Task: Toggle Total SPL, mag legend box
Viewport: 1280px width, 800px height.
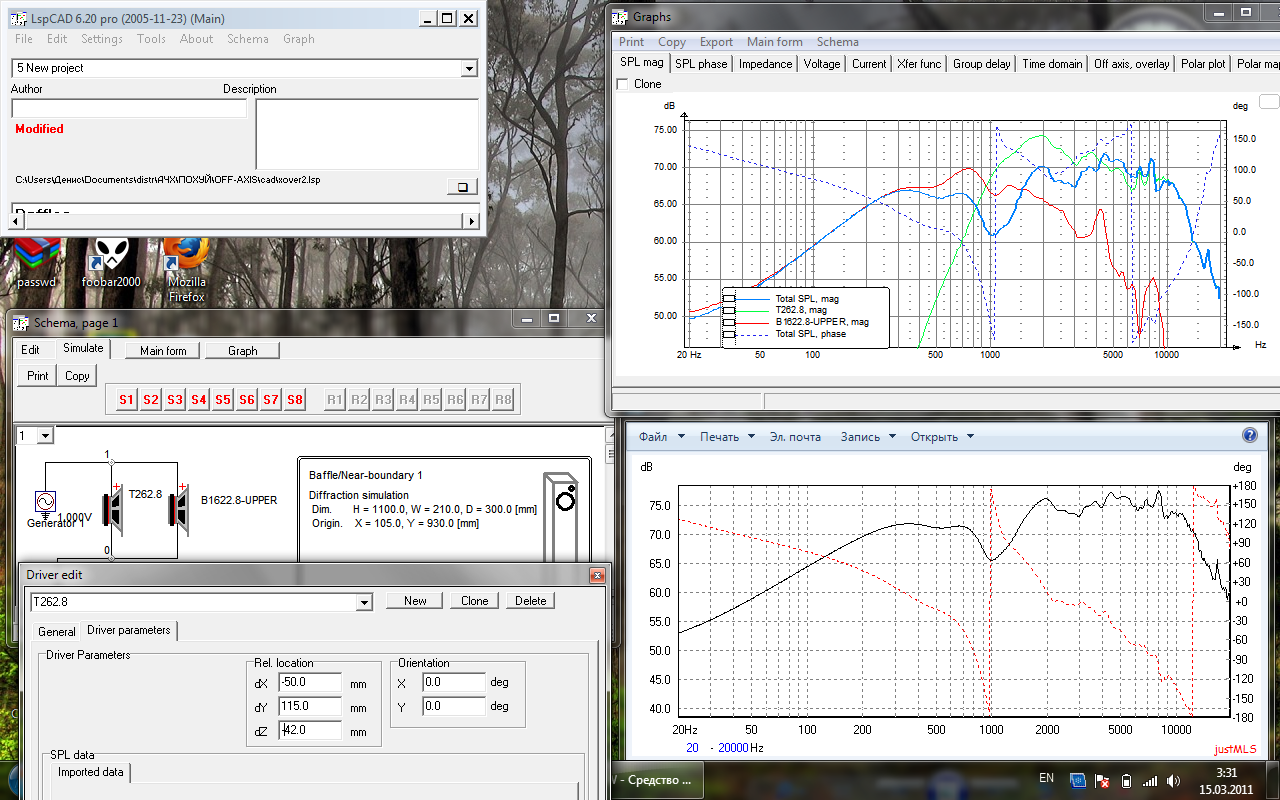Action: click(x=729, y=298)
